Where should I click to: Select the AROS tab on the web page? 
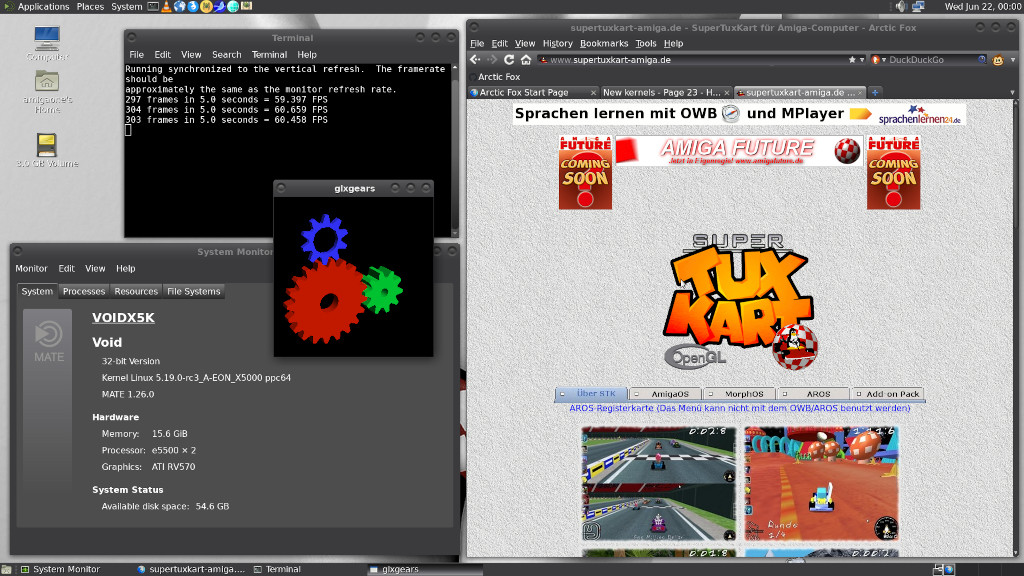tap(814, 394)
